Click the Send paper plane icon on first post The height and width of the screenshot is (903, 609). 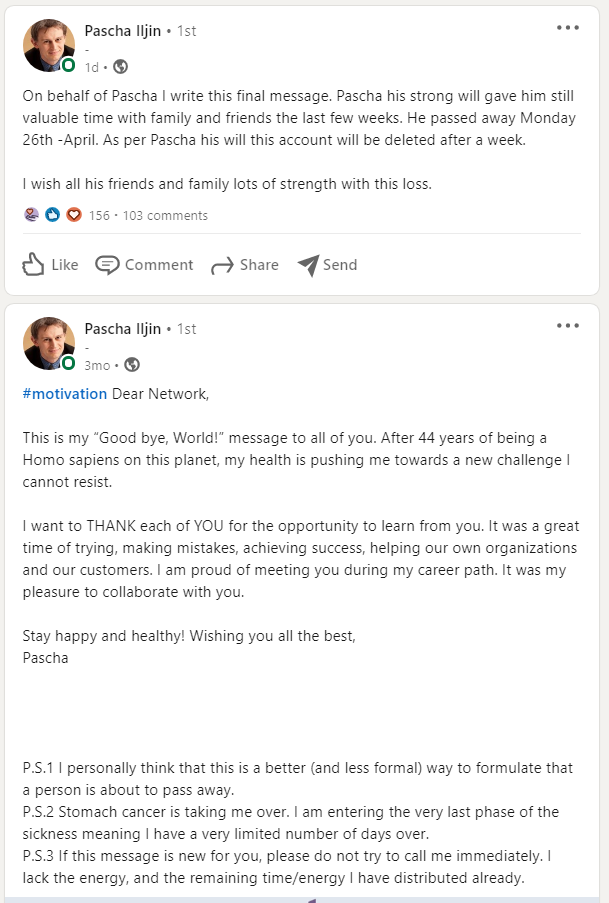tap(307, 264)
